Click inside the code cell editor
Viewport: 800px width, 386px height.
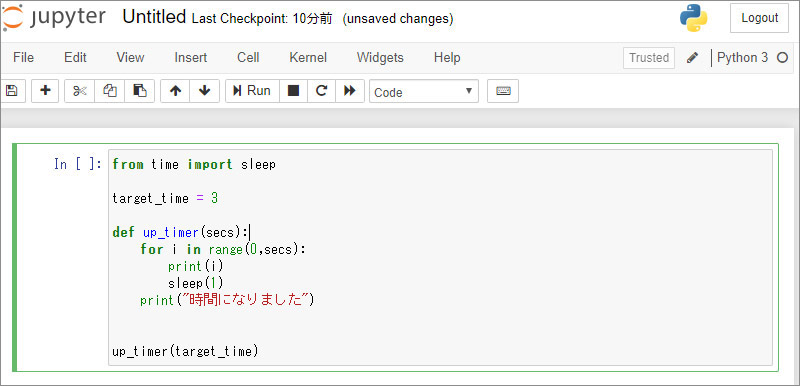click(x=440, y=258)
